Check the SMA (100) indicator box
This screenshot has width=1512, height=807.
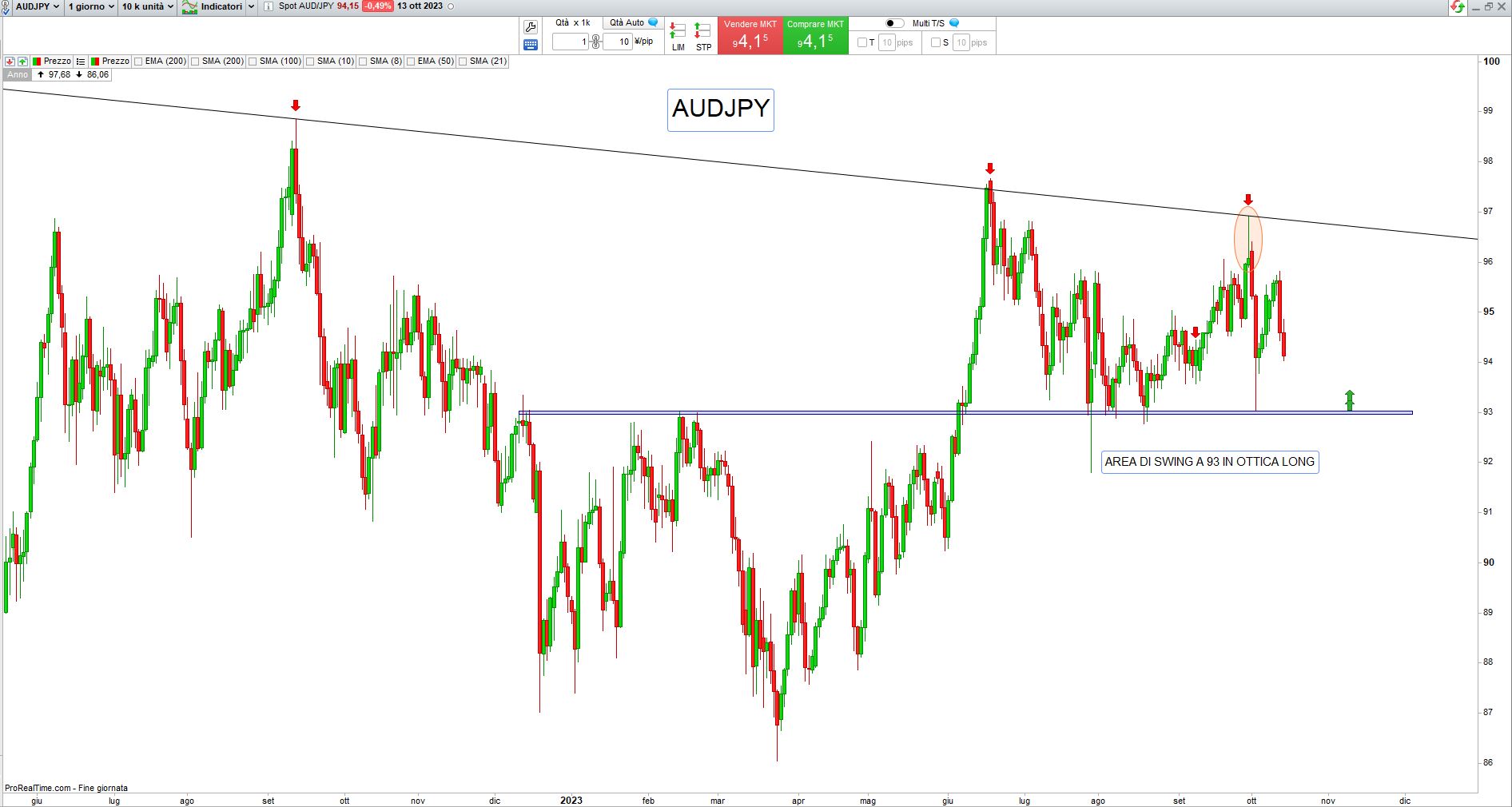(x=253, y=62)
